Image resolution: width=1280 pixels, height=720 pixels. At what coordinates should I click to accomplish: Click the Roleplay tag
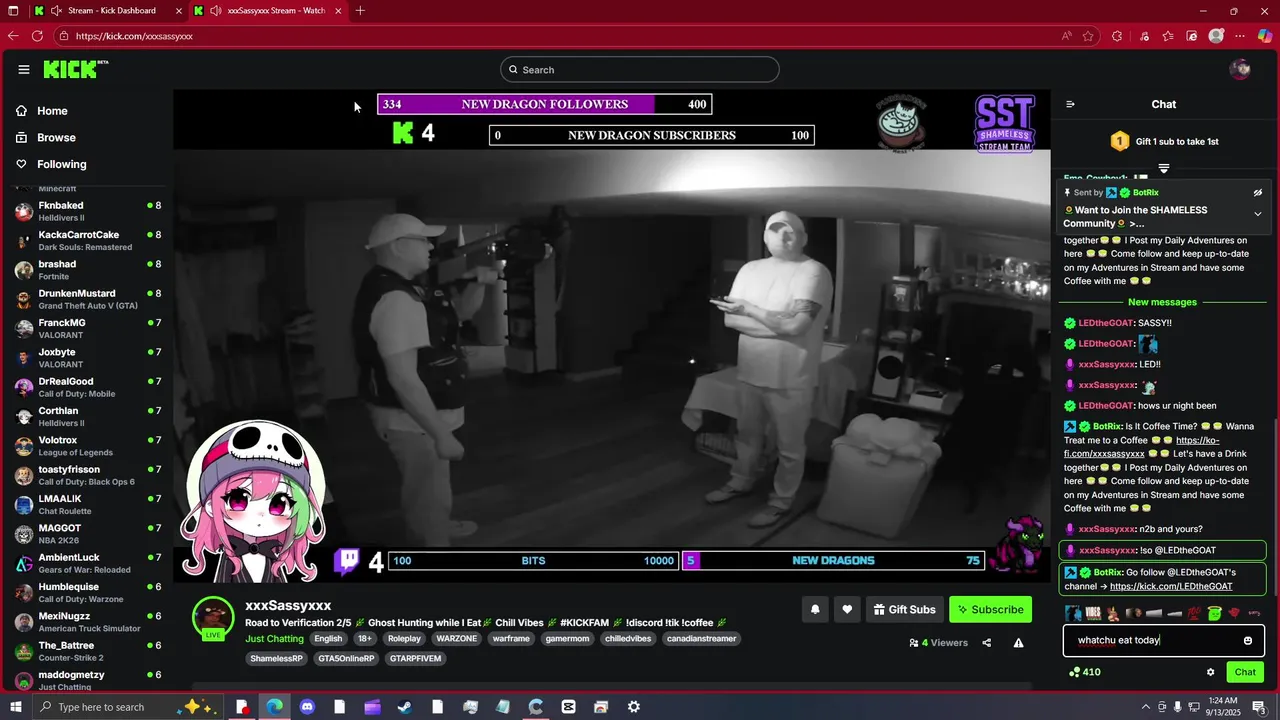(405, 639)
